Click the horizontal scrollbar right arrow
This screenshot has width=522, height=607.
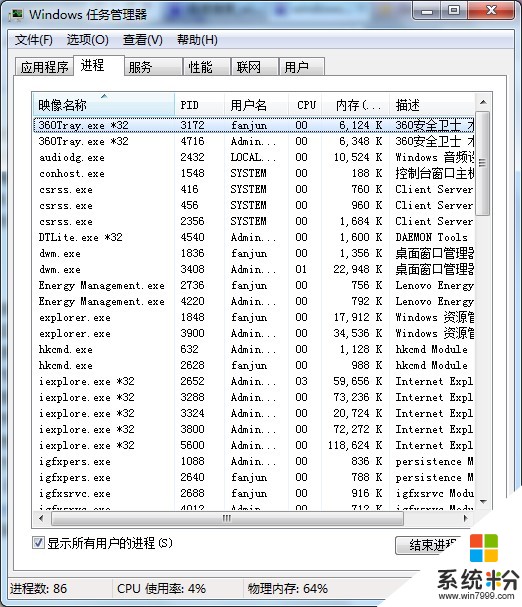466,518
